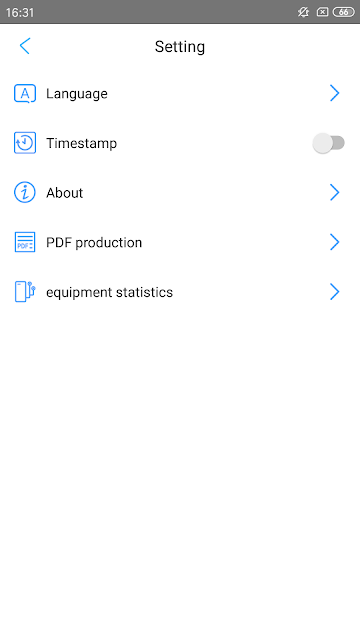Enable the Timestamp switch
The width and height of the screenshot is (360, 640).
tap(329, 143)
